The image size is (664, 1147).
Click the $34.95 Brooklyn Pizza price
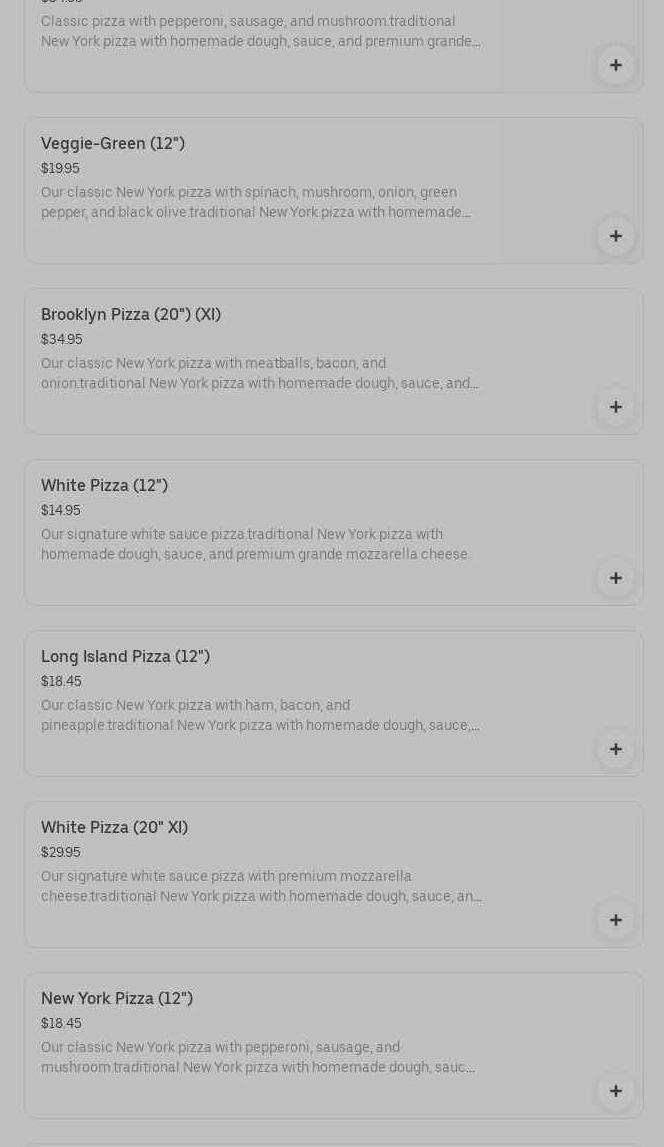pyautogui.click(x=62, y=340)
